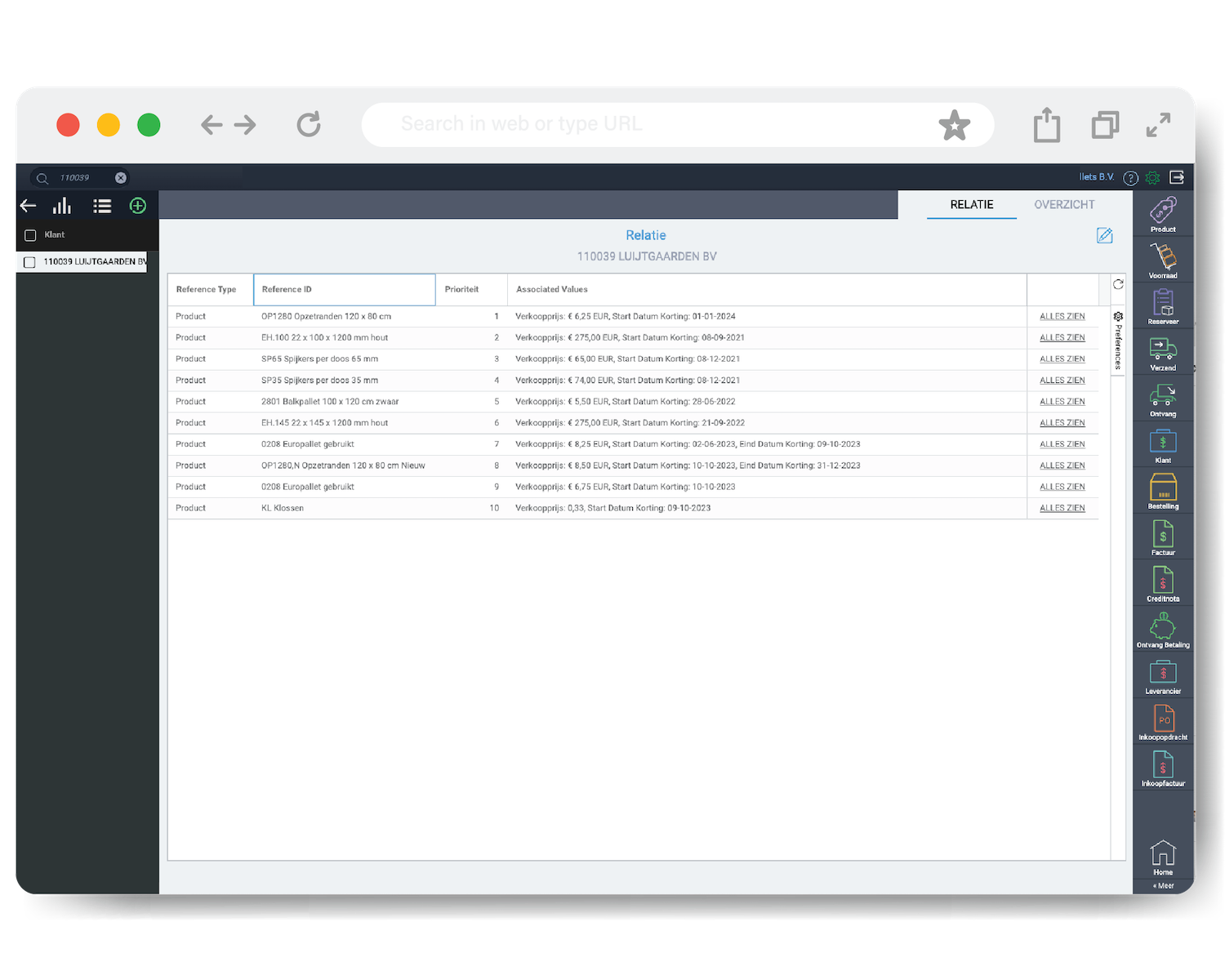
Task: Open the Inkoopfactuur module icon
Action: pos(1163,769)
